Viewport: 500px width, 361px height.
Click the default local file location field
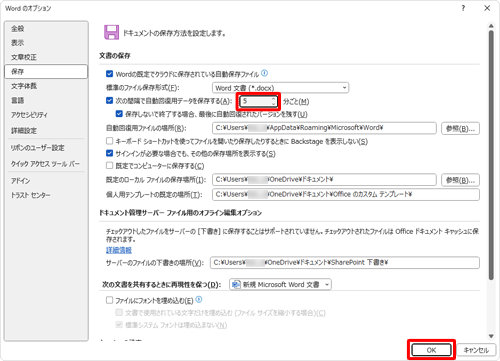324,180
